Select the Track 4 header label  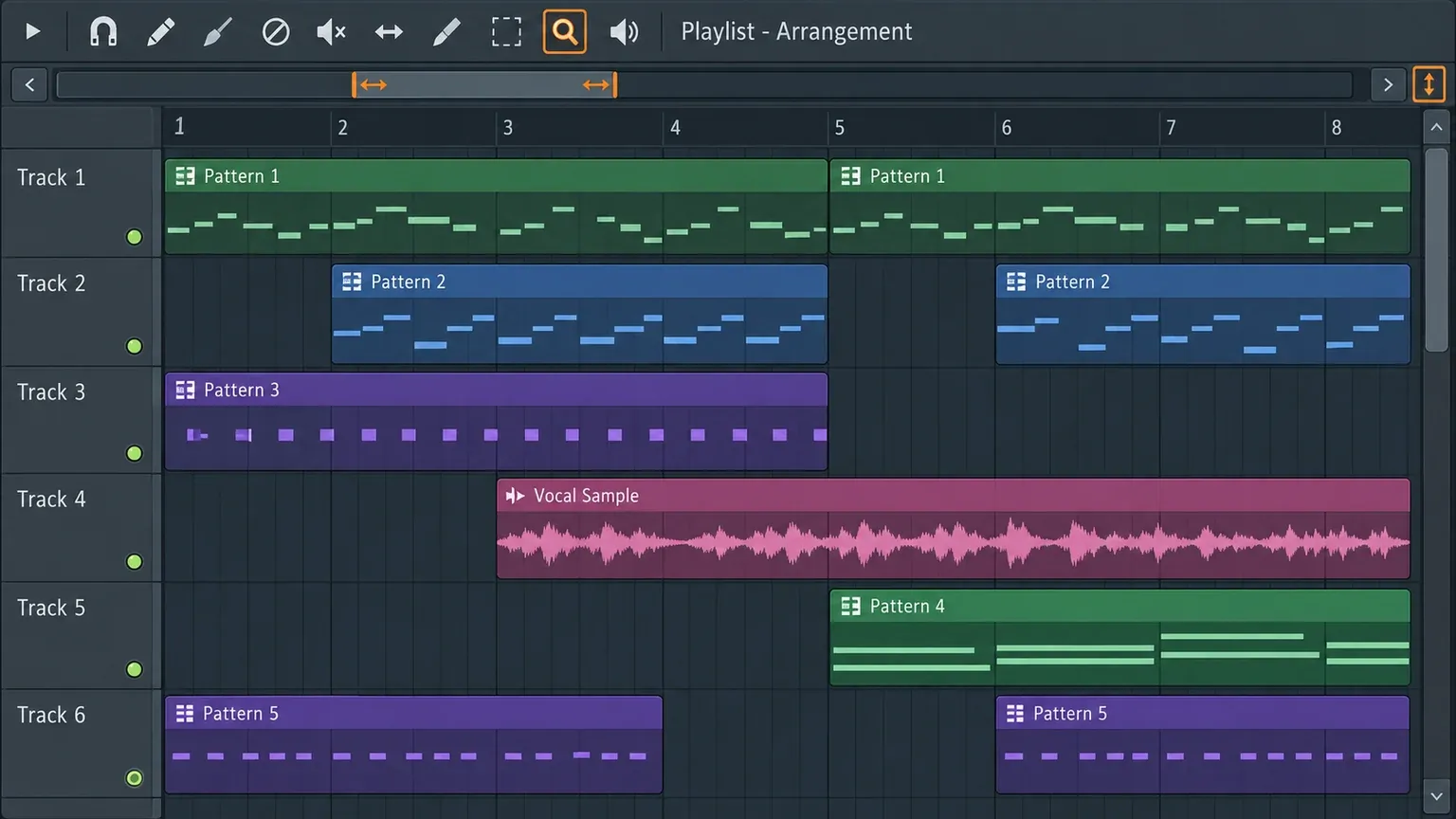[x=51, y=499]
